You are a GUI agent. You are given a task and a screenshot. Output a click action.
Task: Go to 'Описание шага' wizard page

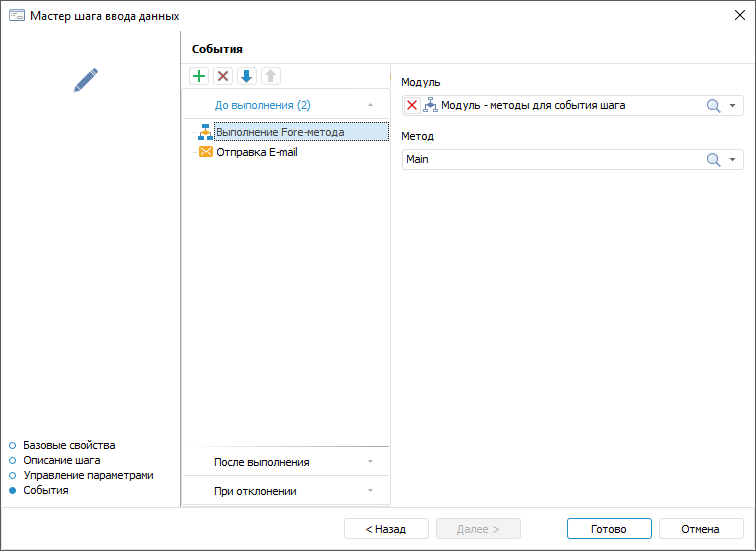[x=61, y=460]
